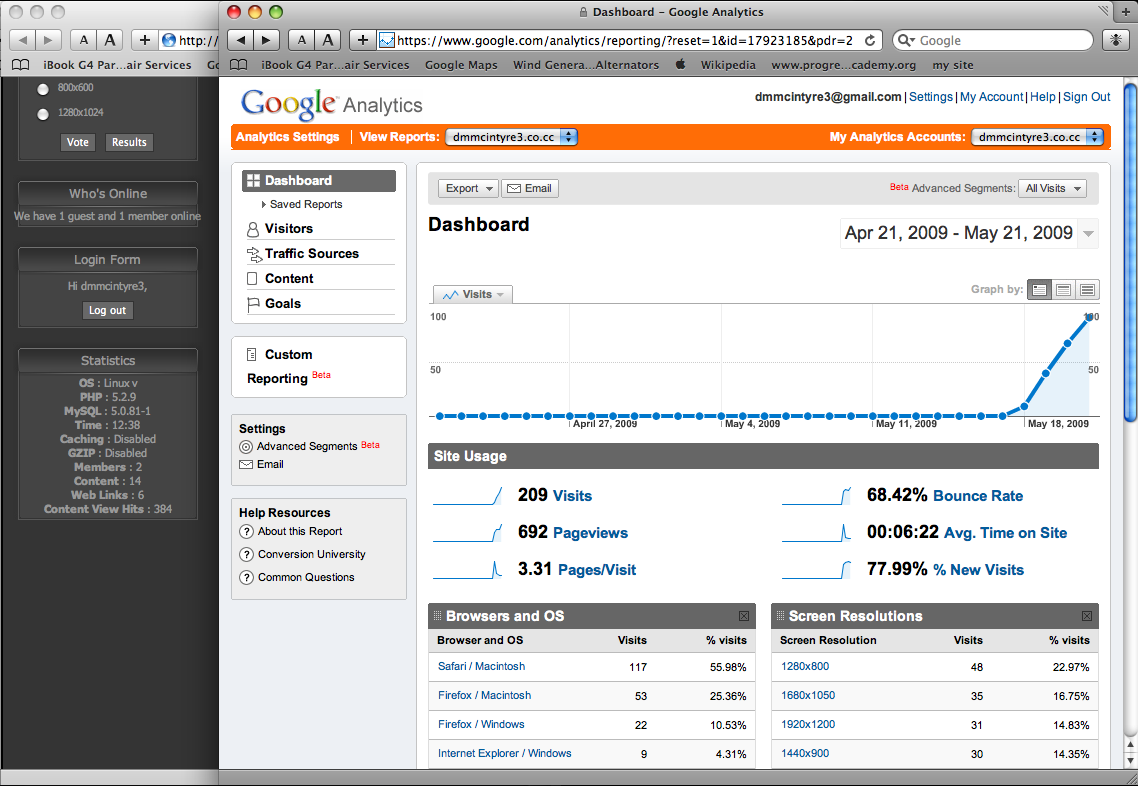Click the Traffic Sources arrows icon

click(x=254, y=254)
